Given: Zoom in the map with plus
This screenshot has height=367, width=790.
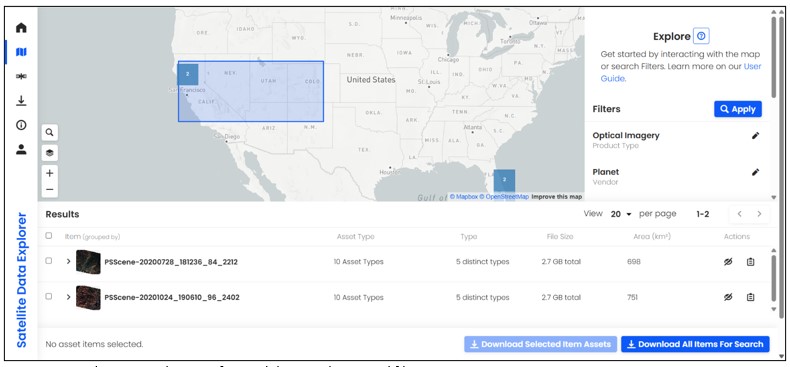Looking at the screenshot, I should 49,173.
